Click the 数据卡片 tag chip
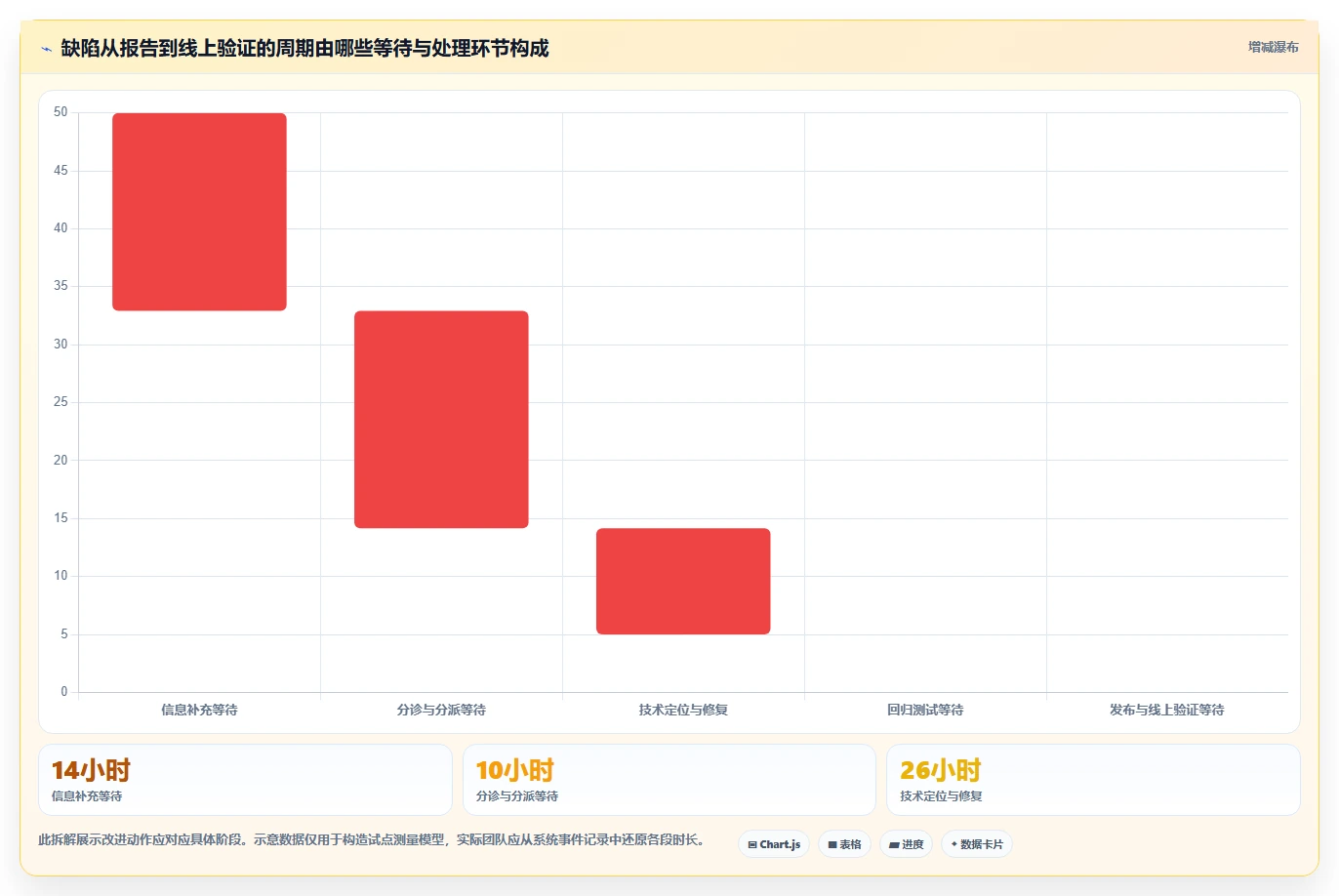The image size is (1339, 896). (x=977, y=844)
